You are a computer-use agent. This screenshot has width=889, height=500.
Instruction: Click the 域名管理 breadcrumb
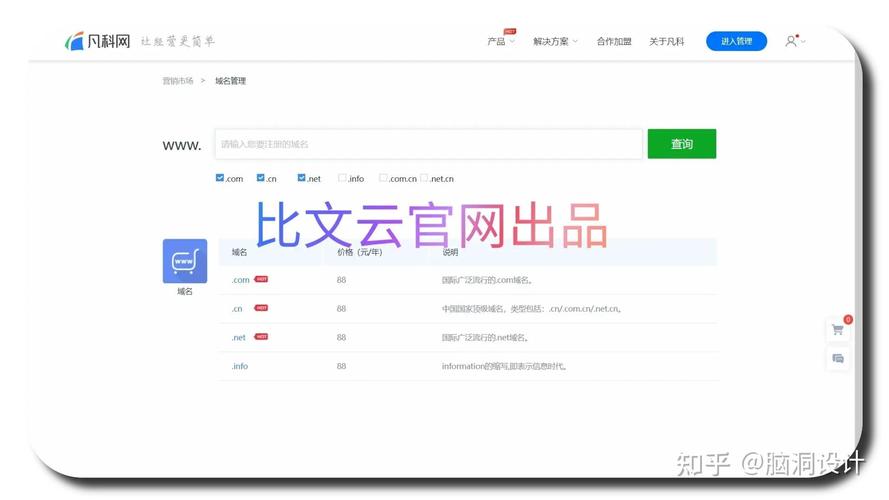(230, 81)
